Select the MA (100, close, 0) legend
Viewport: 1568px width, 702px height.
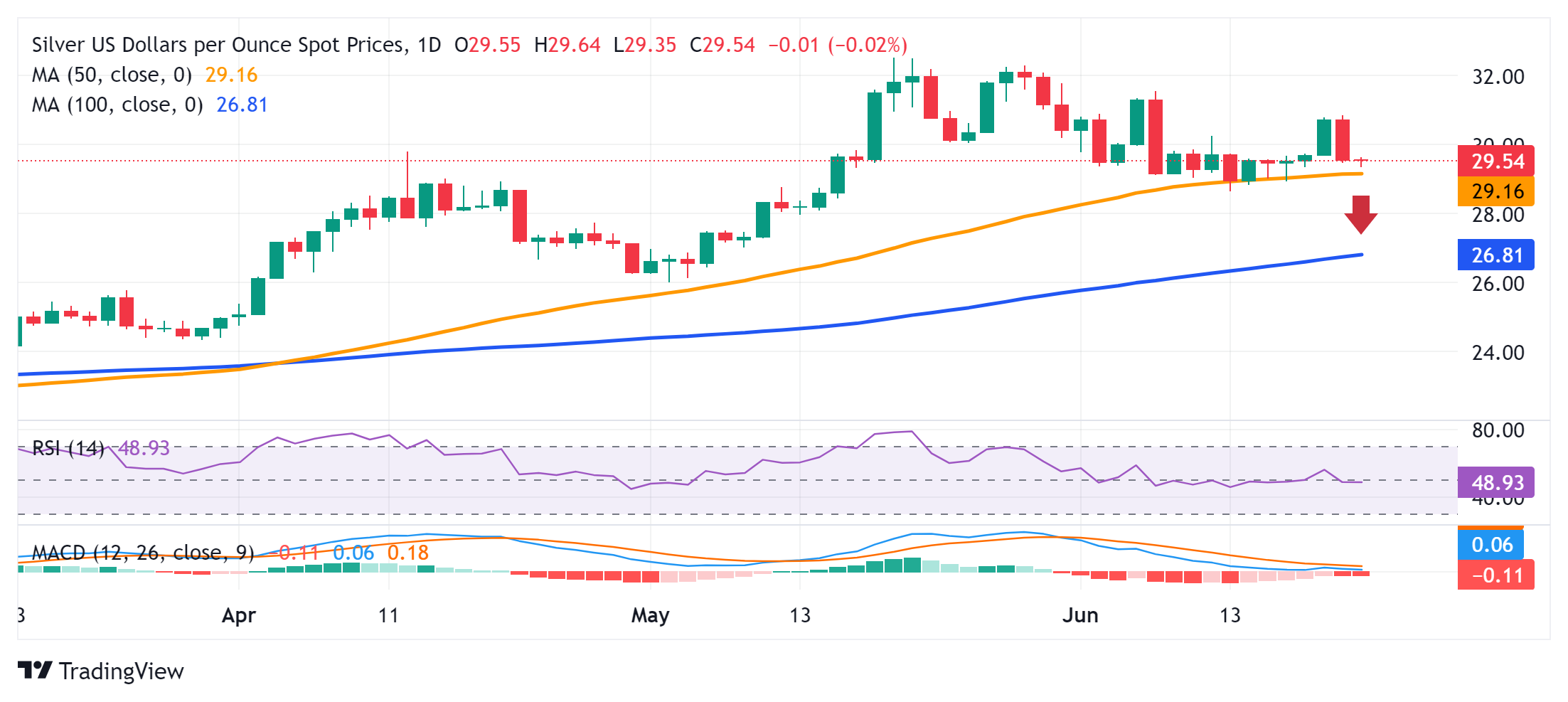pyautogui.click(x=117, y=105)
